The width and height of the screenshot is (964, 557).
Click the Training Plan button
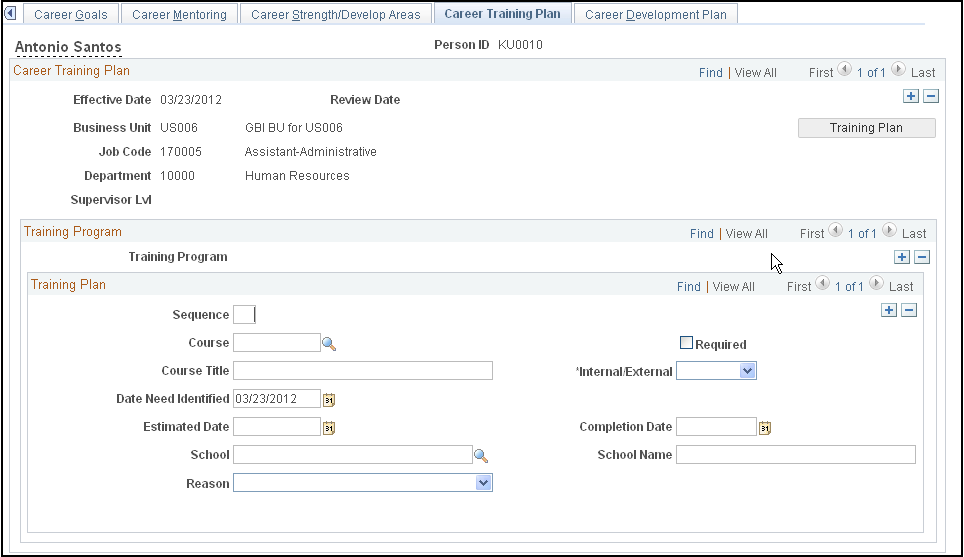pos(866,128)
